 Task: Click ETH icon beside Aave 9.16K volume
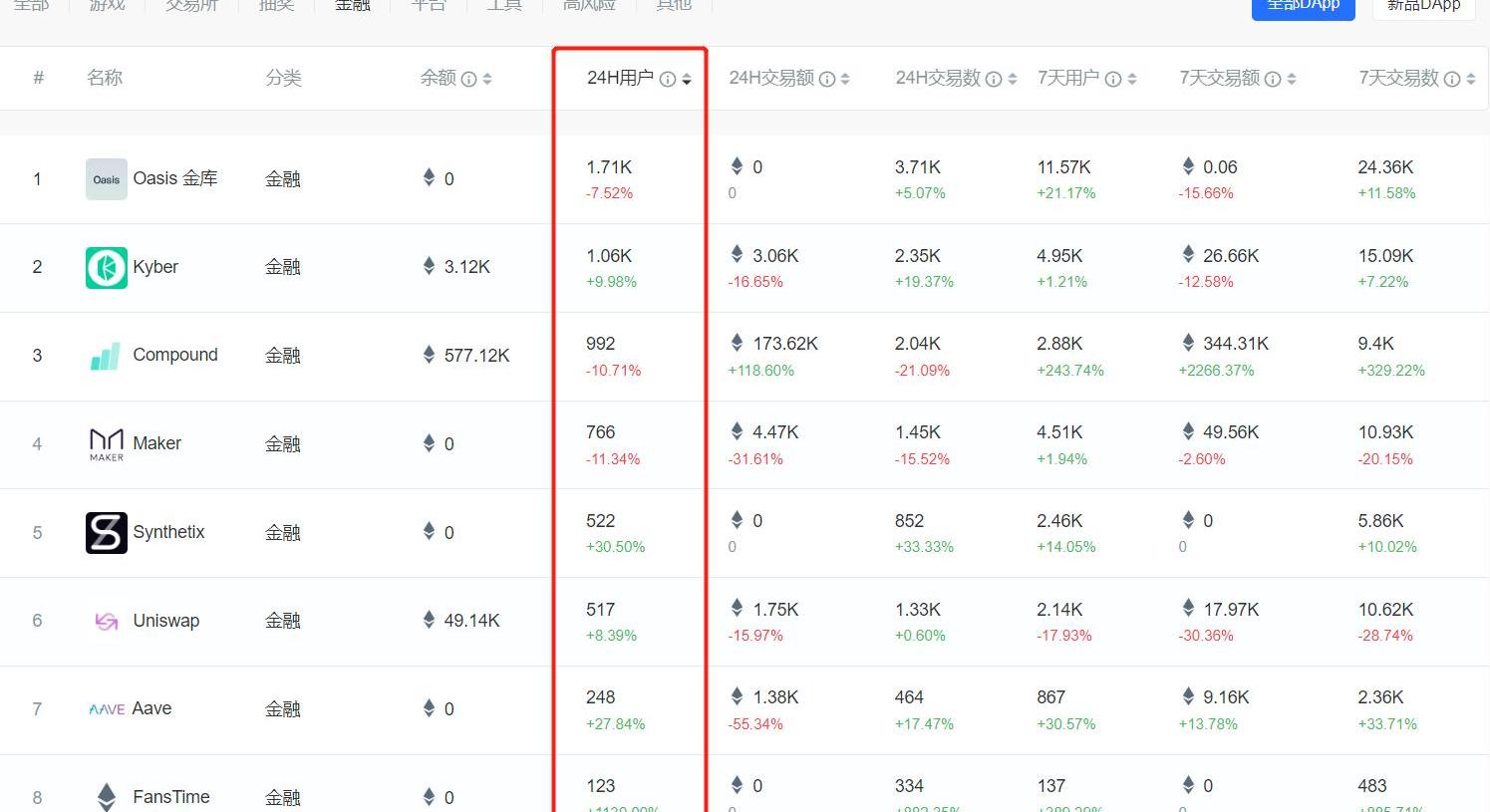pos(1188,696)
